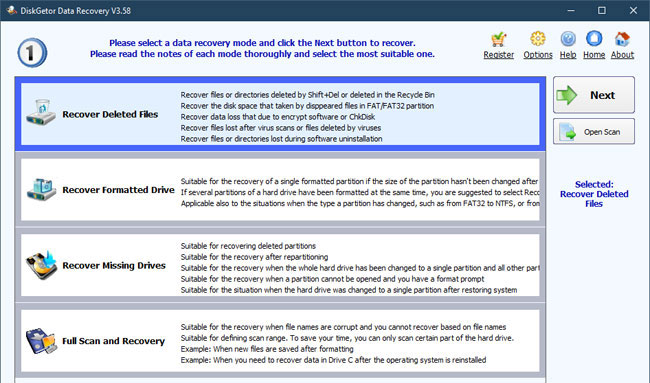The height and width of the screenshot is (383, 650).
Task: Open the Help link
Action: coord(568,55)
